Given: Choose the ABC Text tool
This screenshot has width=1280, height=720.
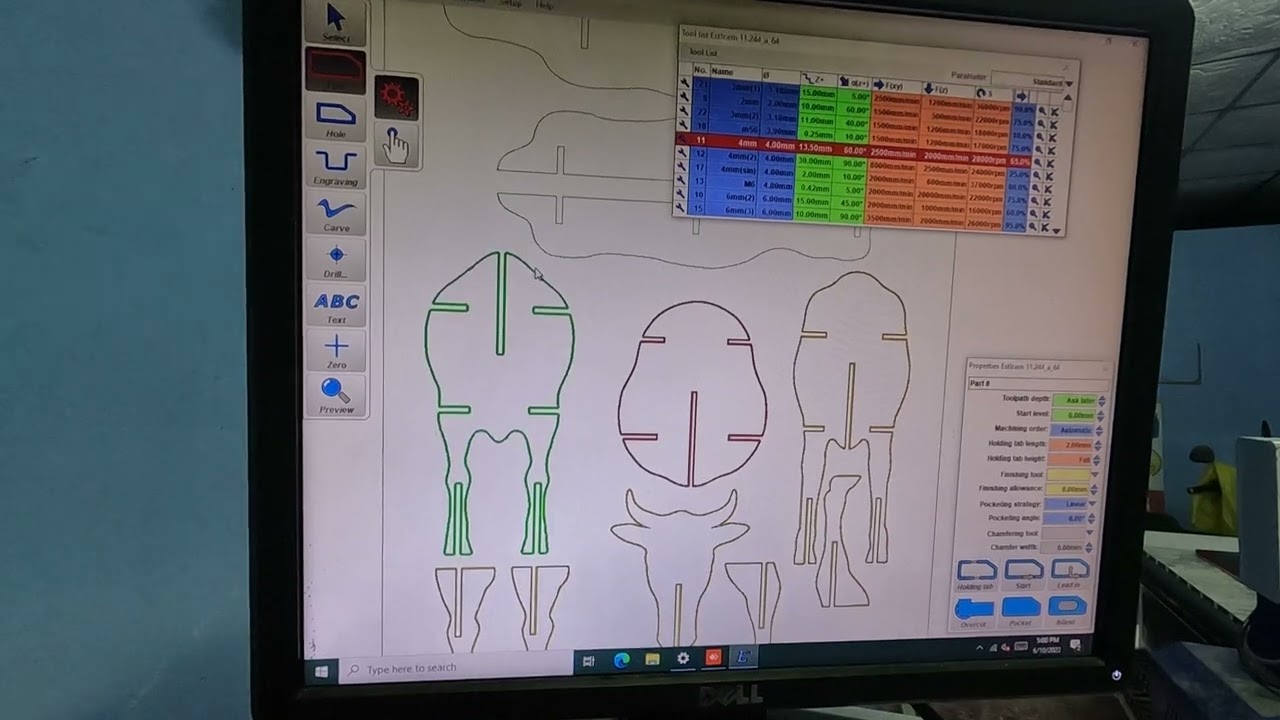Looking at the screenshot, I should pyautogui.click(x=336, y=305).
